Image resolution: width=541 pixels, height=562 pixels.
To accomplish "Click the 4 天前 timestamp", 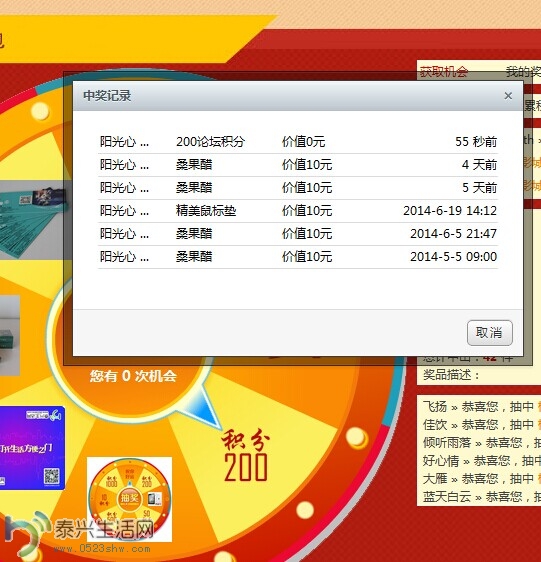I will (x=479, y=165).
